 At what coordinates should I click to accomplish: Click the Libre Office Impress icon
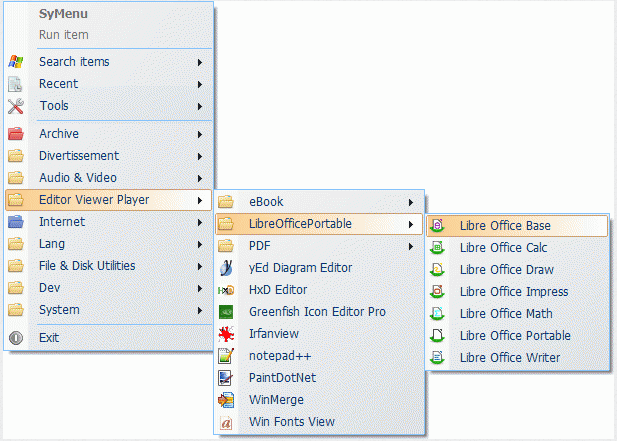click(437, 292)
